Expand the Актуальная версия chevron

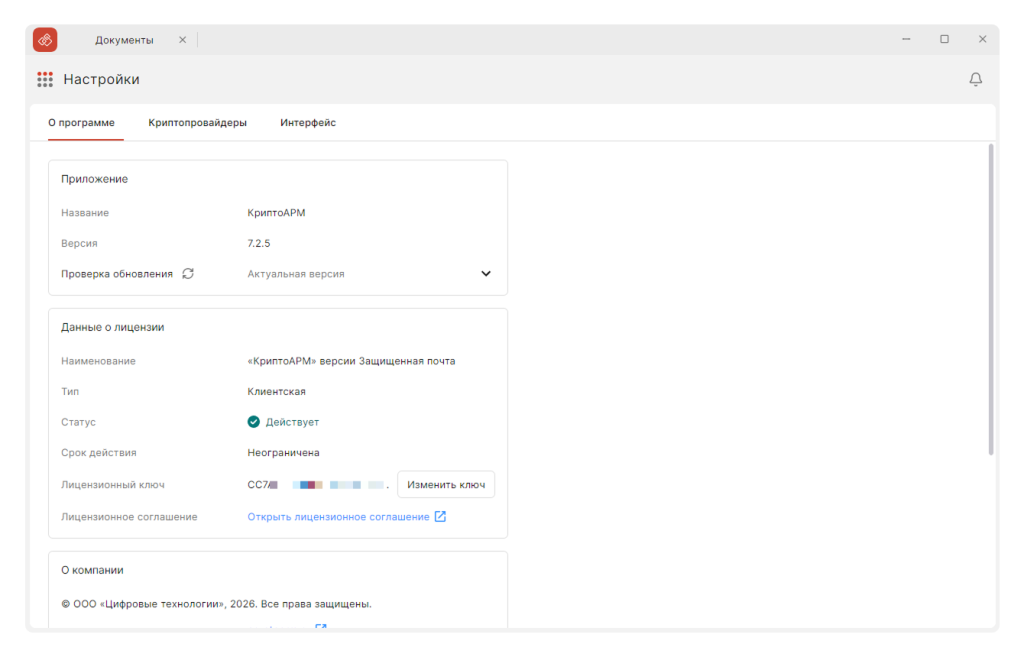tap(486, 274)
